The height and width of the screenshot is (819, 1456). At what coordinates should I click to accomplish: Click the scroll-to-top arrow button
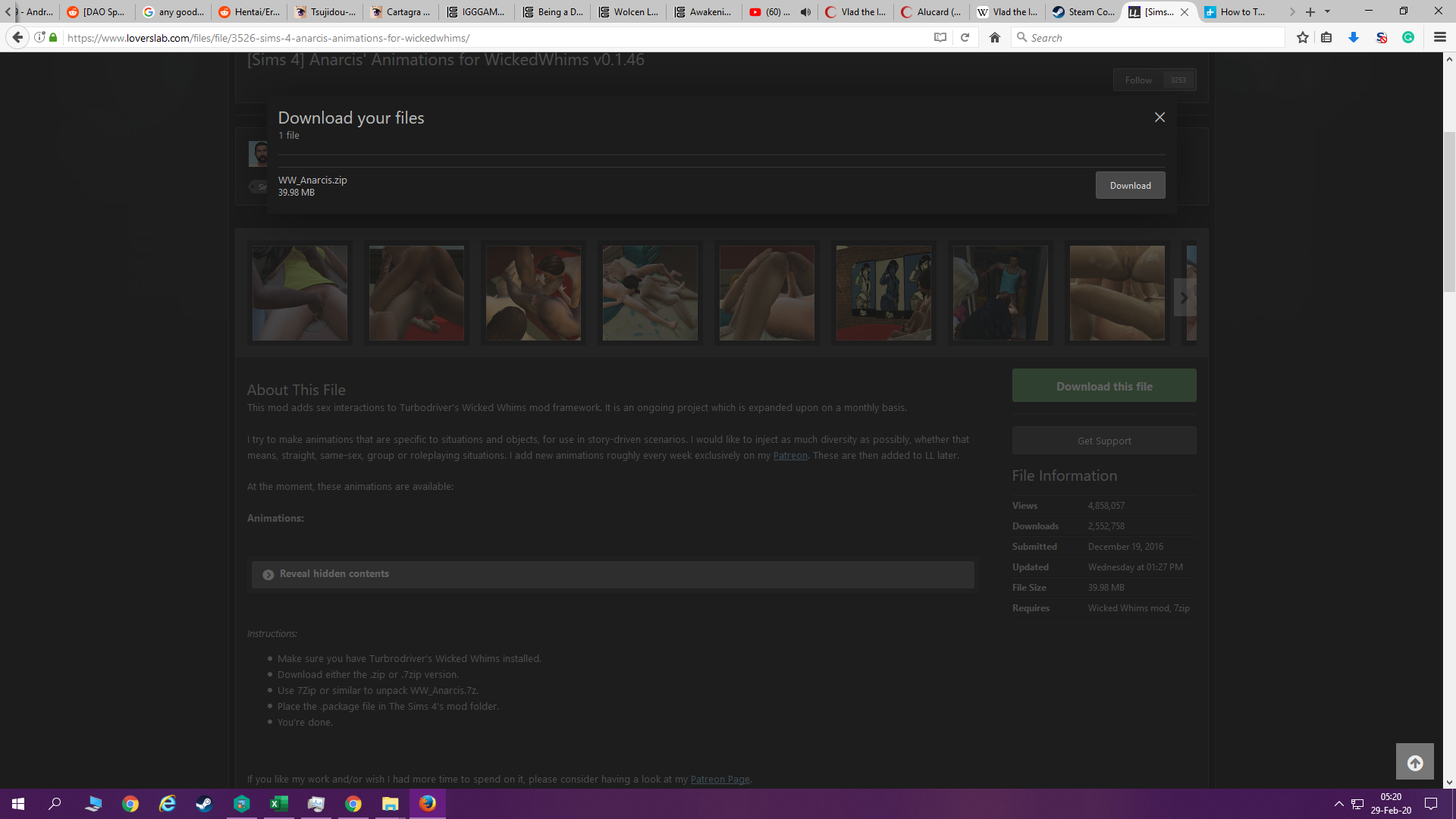pyautogui.click(x=1415, y=762)
